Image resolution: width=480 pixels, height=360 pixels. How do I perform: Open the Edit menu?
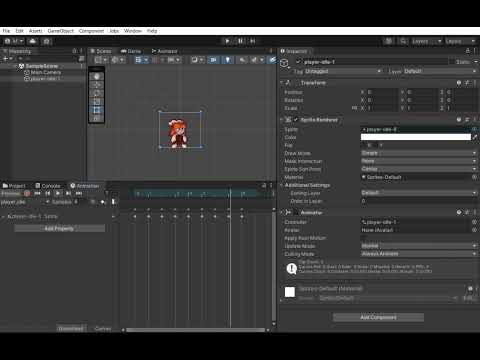(x=19, y=31)
